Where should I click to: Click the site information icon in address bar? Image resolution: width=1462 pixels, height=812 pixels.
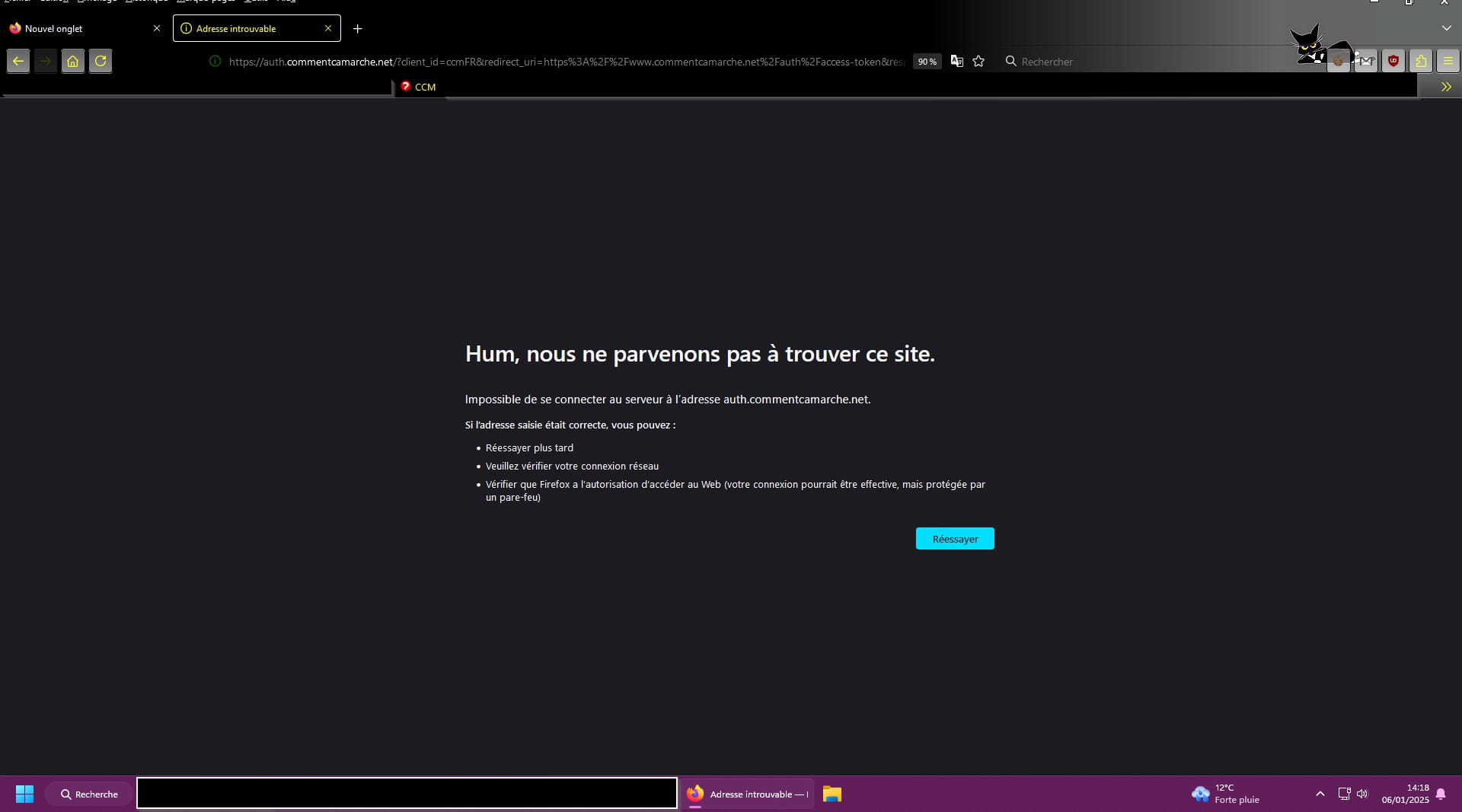(215, 62)
